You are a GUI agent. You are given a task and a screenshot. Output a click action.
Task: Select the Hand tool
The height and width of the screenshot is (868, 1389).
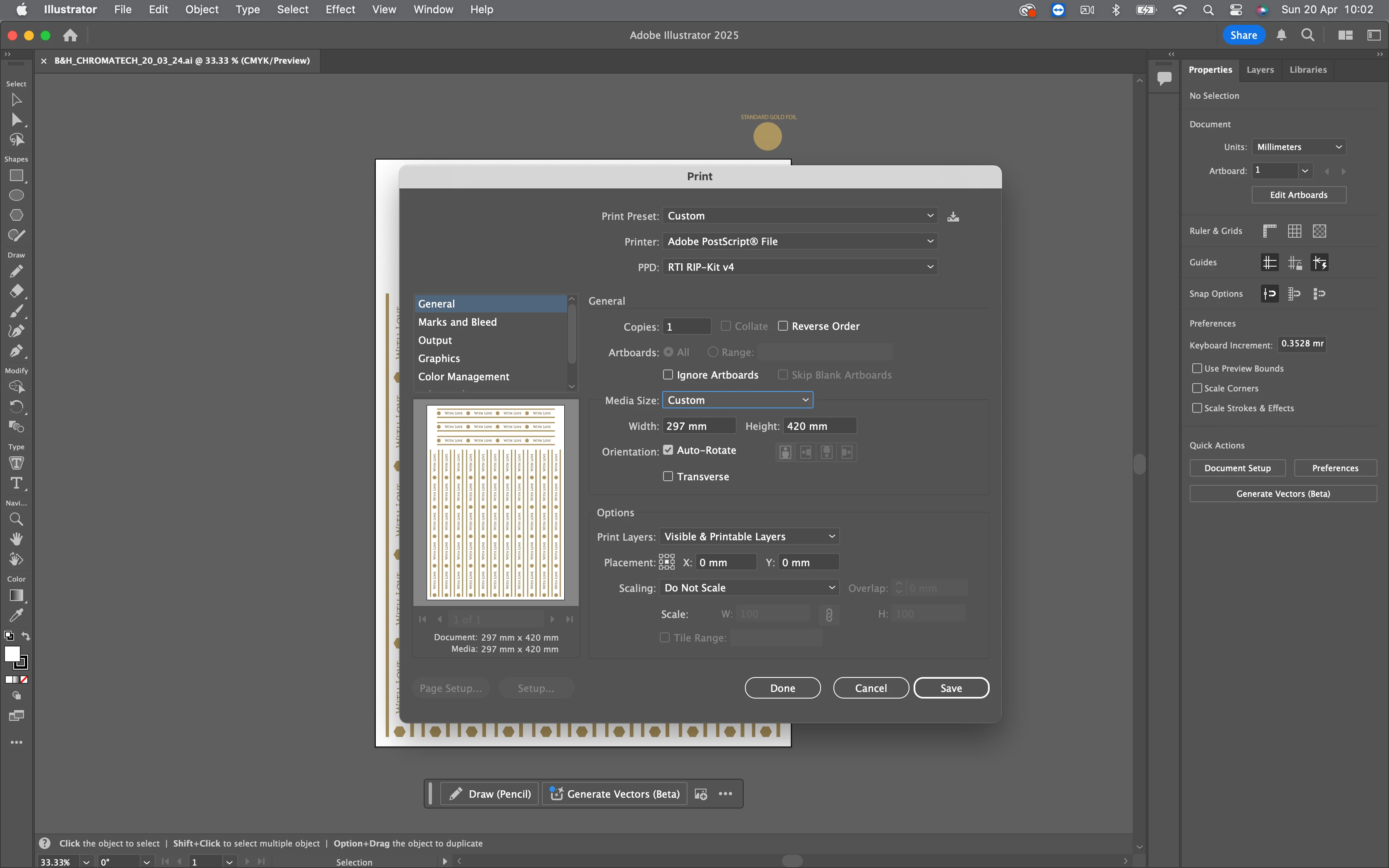pos(16,539)
